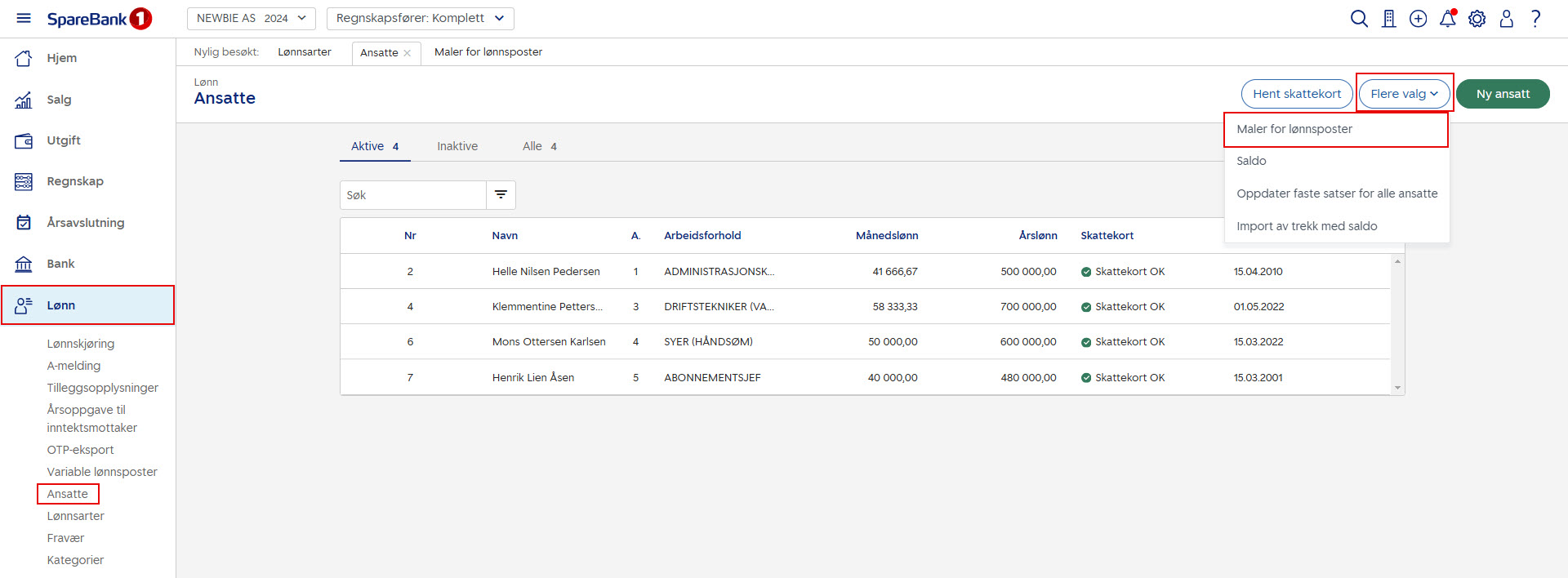Click the company building icon

[1388, 19]
